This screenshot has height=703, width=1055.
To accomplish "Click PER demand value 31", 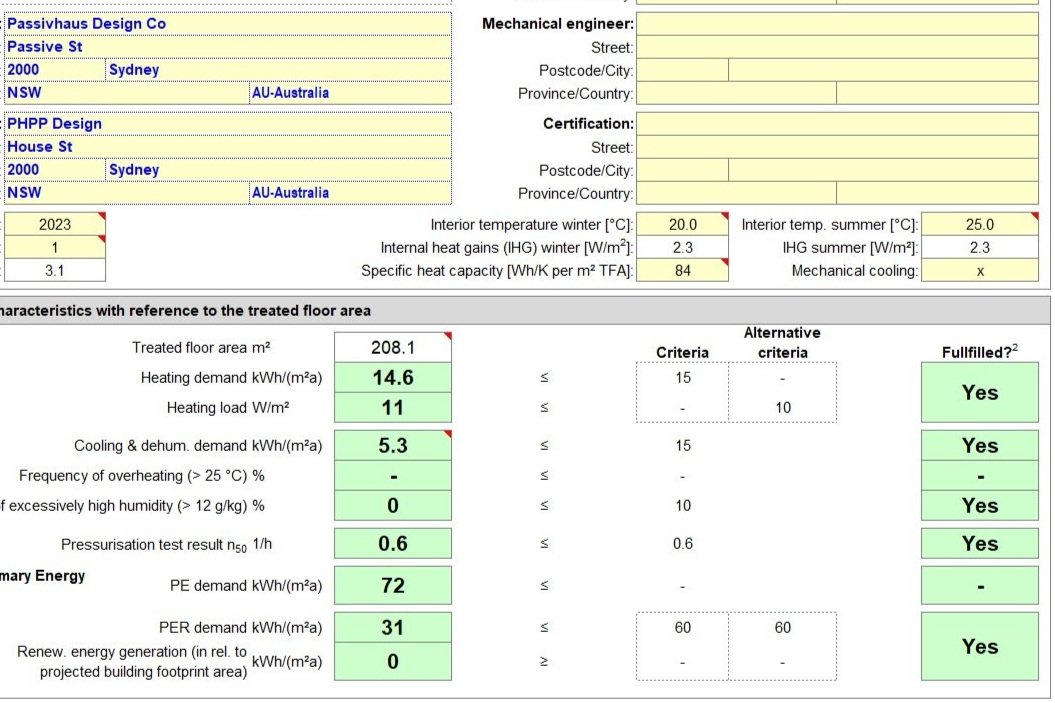I will pos(393,628).
